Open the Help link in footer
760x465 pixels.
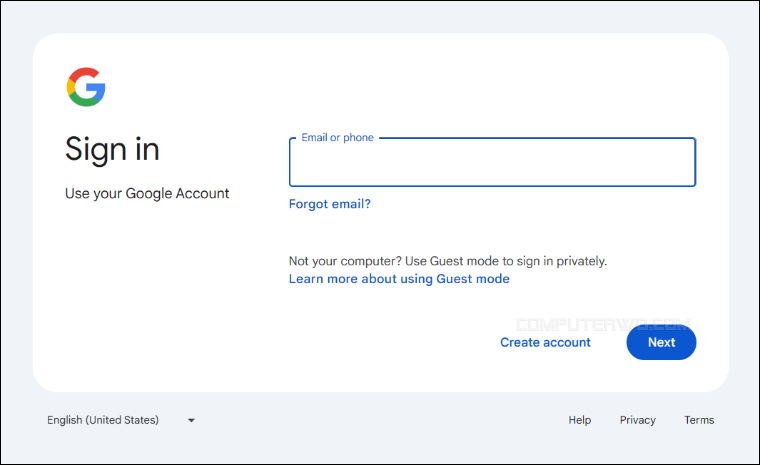tap(580, 420)
